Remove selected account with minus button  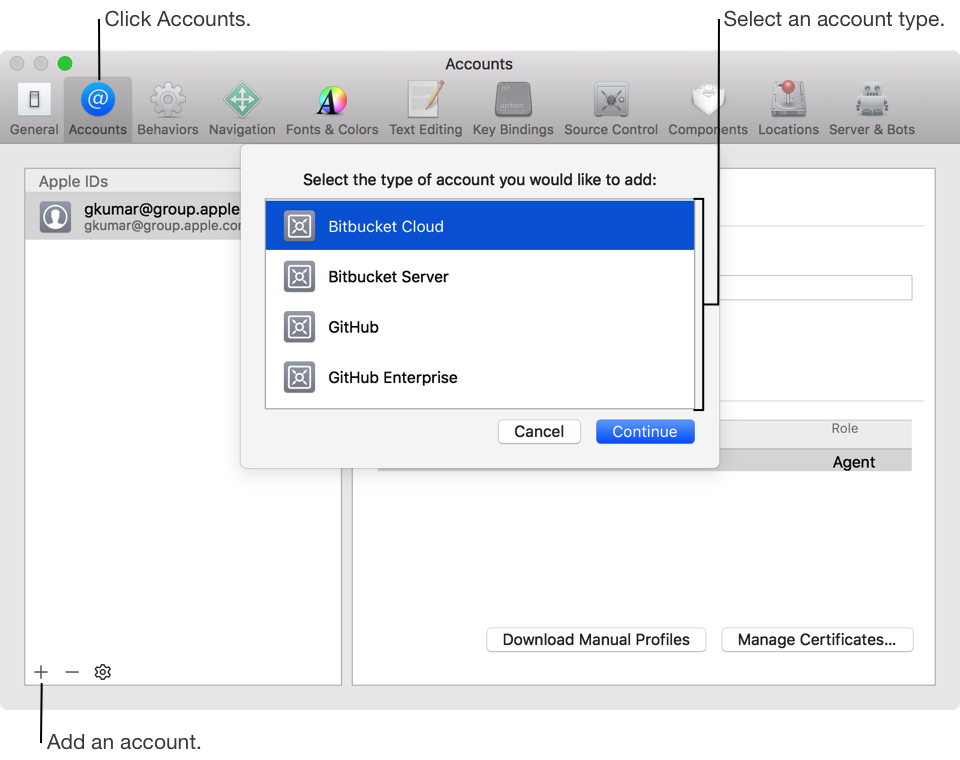point(72,672)
